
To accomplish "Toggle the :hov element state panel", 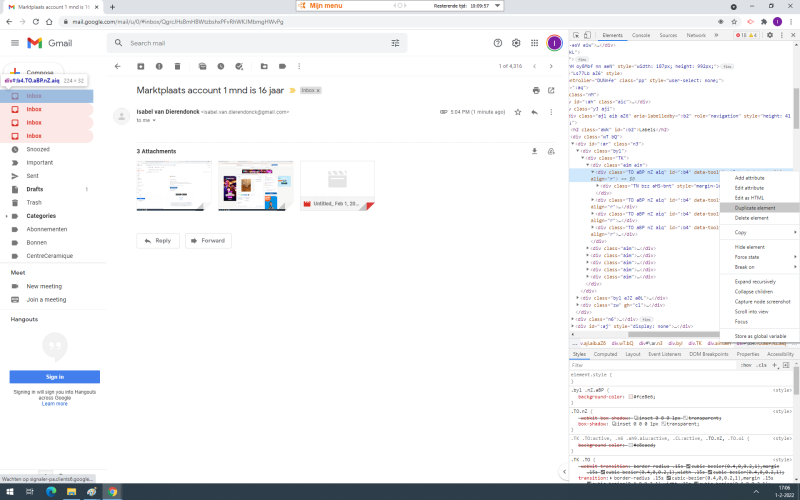I will (746, 365).
